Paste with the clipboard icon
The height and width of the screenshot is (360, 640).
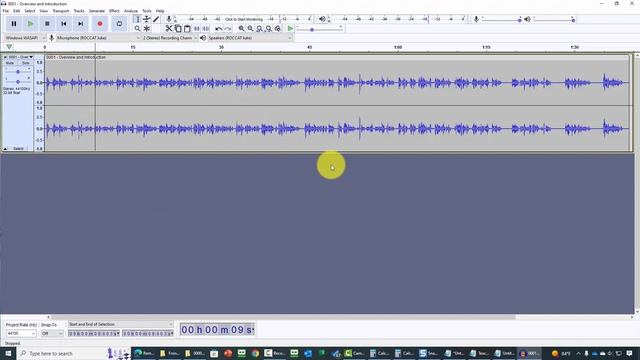pyautogui.click(x=187, y=29)
